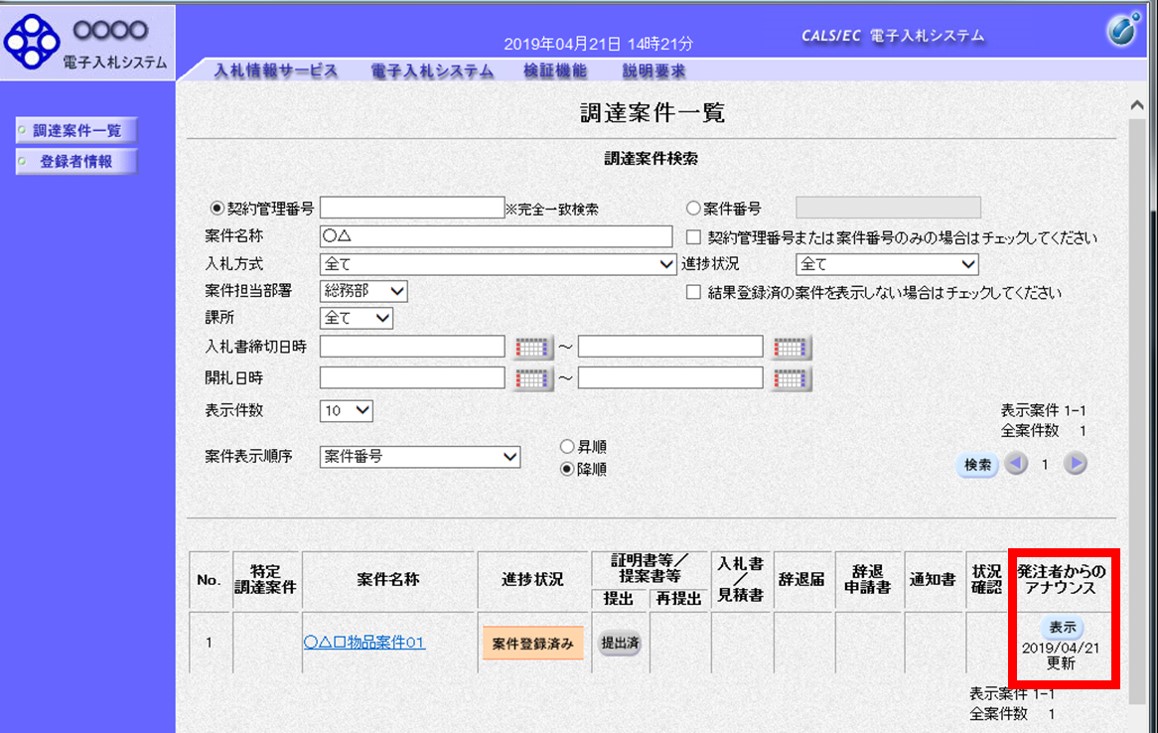The image size is (1158, 733).
Task: Click the top-right help pen icon
Action: click(x=1123, y=30)
